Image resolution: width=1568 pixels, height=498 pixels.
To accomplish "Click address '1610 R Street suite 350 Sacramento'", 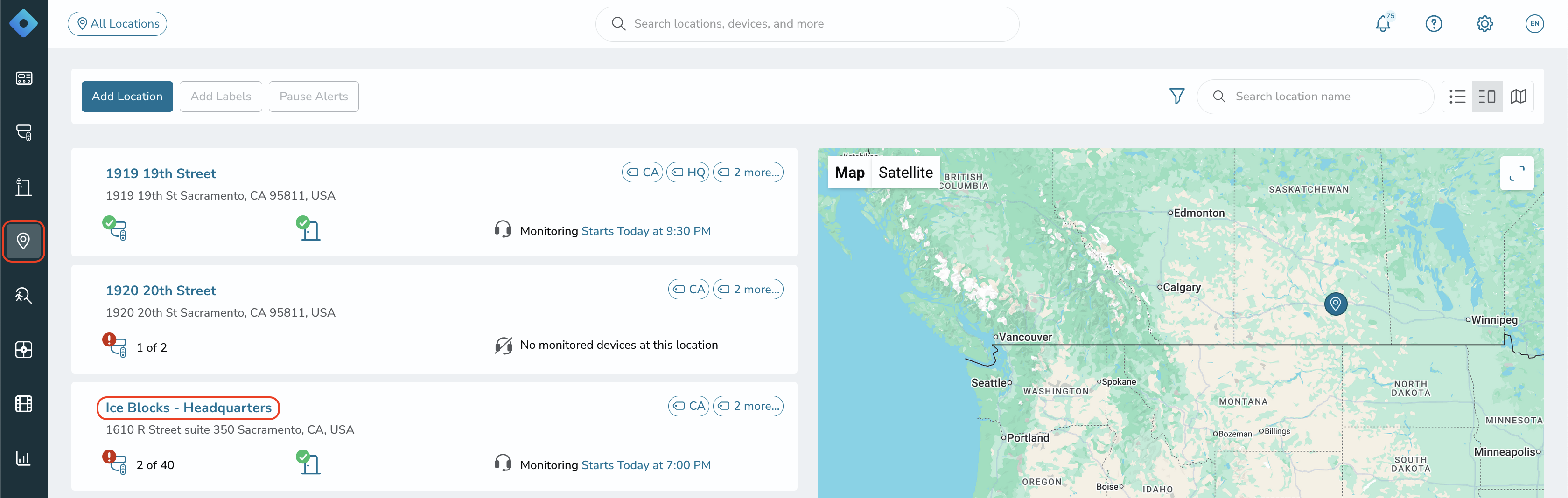I will coord(230,430).
